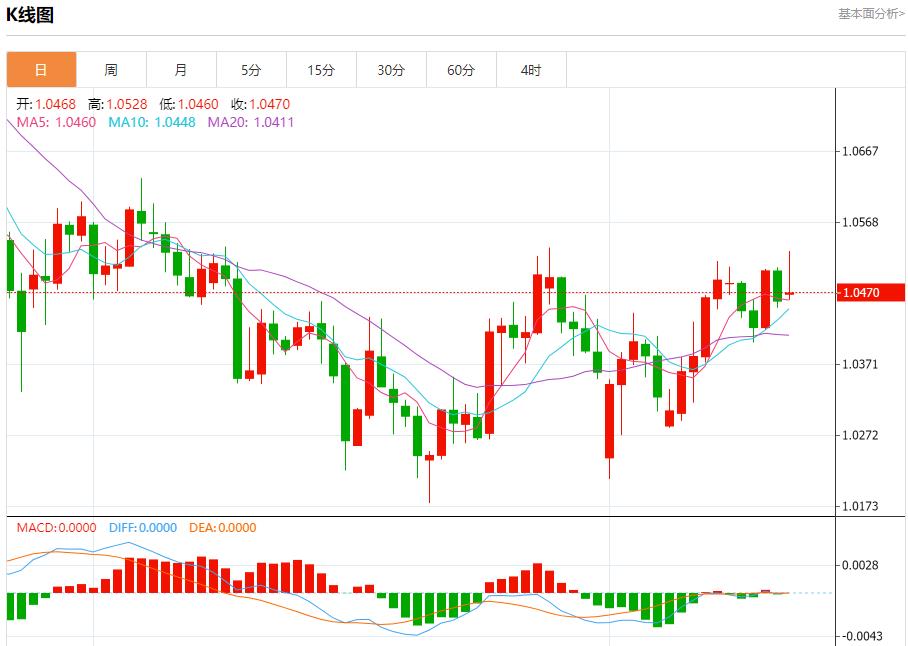This screenshot has height=646, width=908.
Task: Switch to the 周 weekly tab
Action: (111, 70)
